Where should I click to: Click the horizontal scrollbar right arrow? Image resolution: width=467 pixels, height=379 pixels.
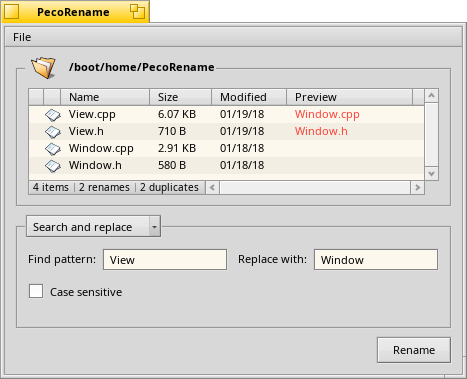click(417, 188)
